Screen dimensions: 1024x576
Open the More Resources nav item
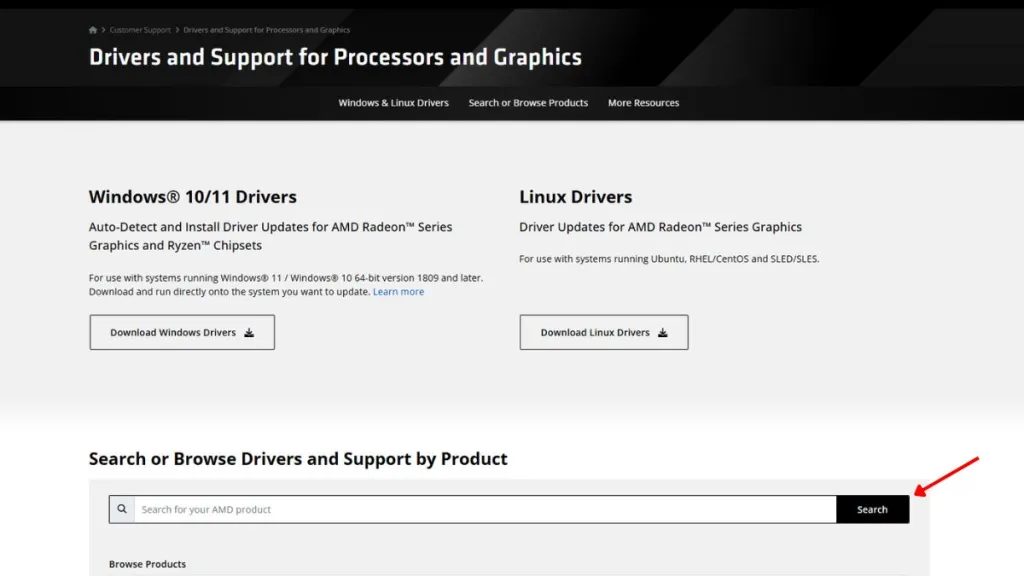(x=643, y=103)
